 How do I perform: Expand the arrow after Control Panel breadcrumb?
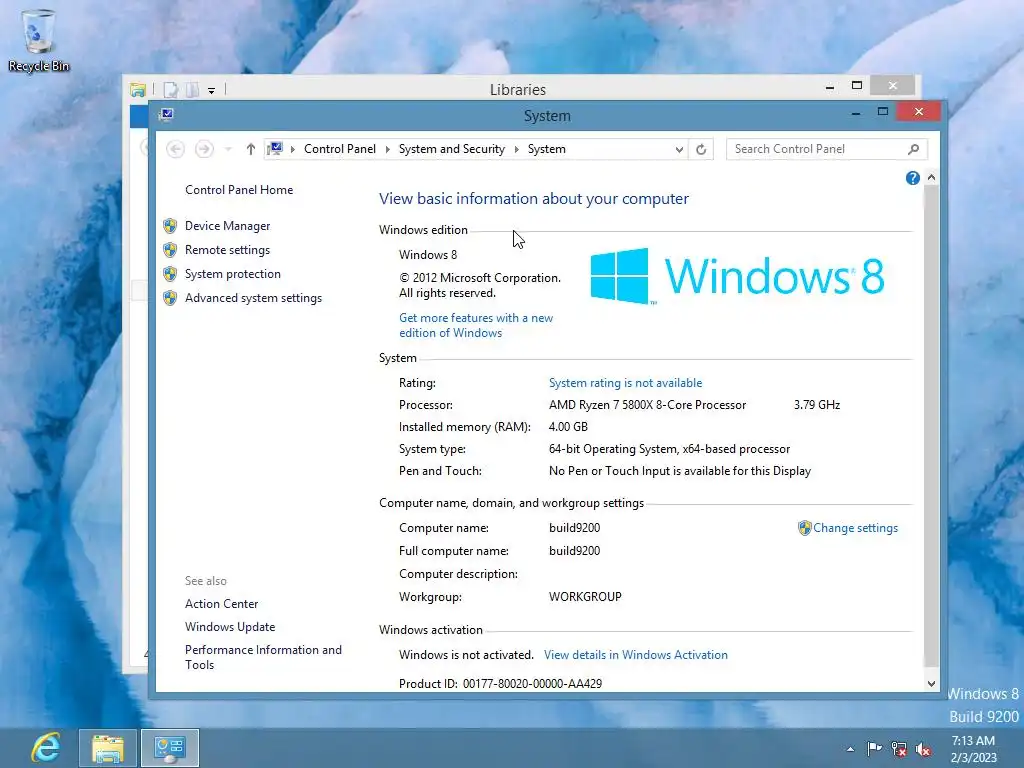tap(387, 150)
